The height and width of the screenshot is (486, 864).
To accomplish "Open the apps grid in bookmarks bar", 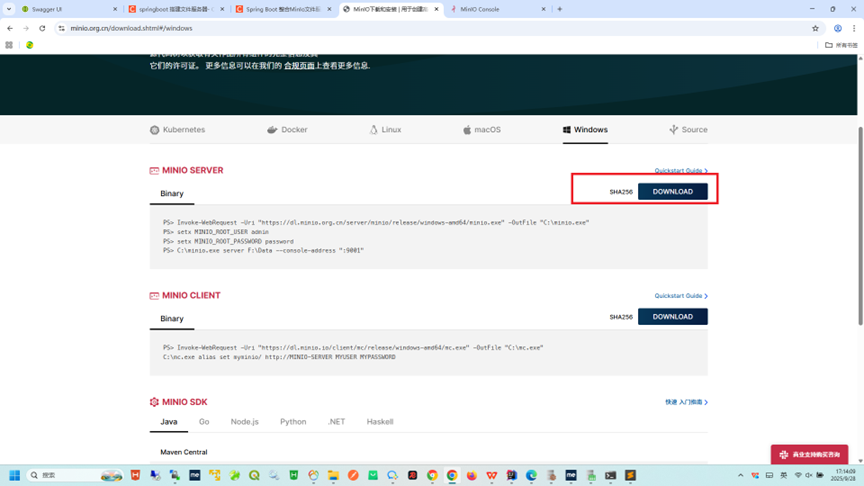I will click(9, 45).
